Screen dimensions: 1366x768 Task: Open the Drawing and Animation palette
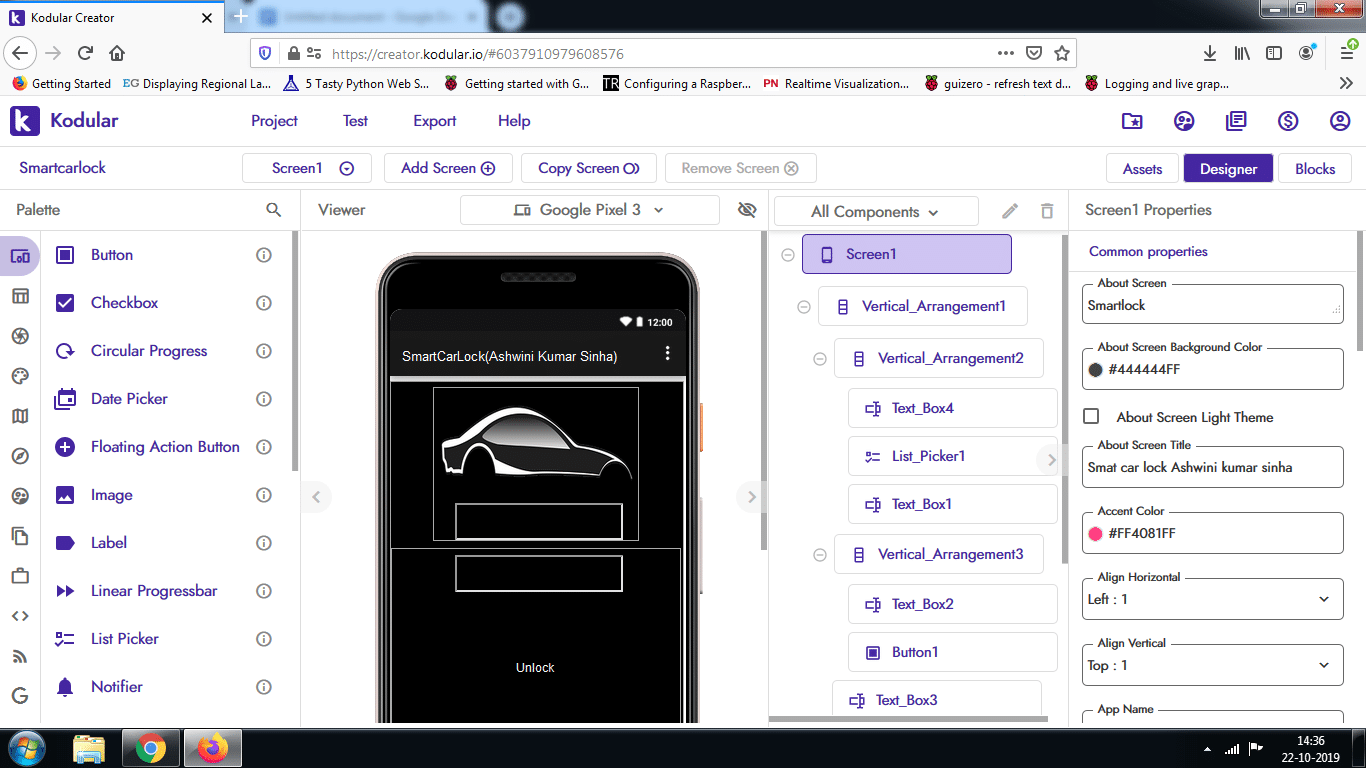coord(20,376)
